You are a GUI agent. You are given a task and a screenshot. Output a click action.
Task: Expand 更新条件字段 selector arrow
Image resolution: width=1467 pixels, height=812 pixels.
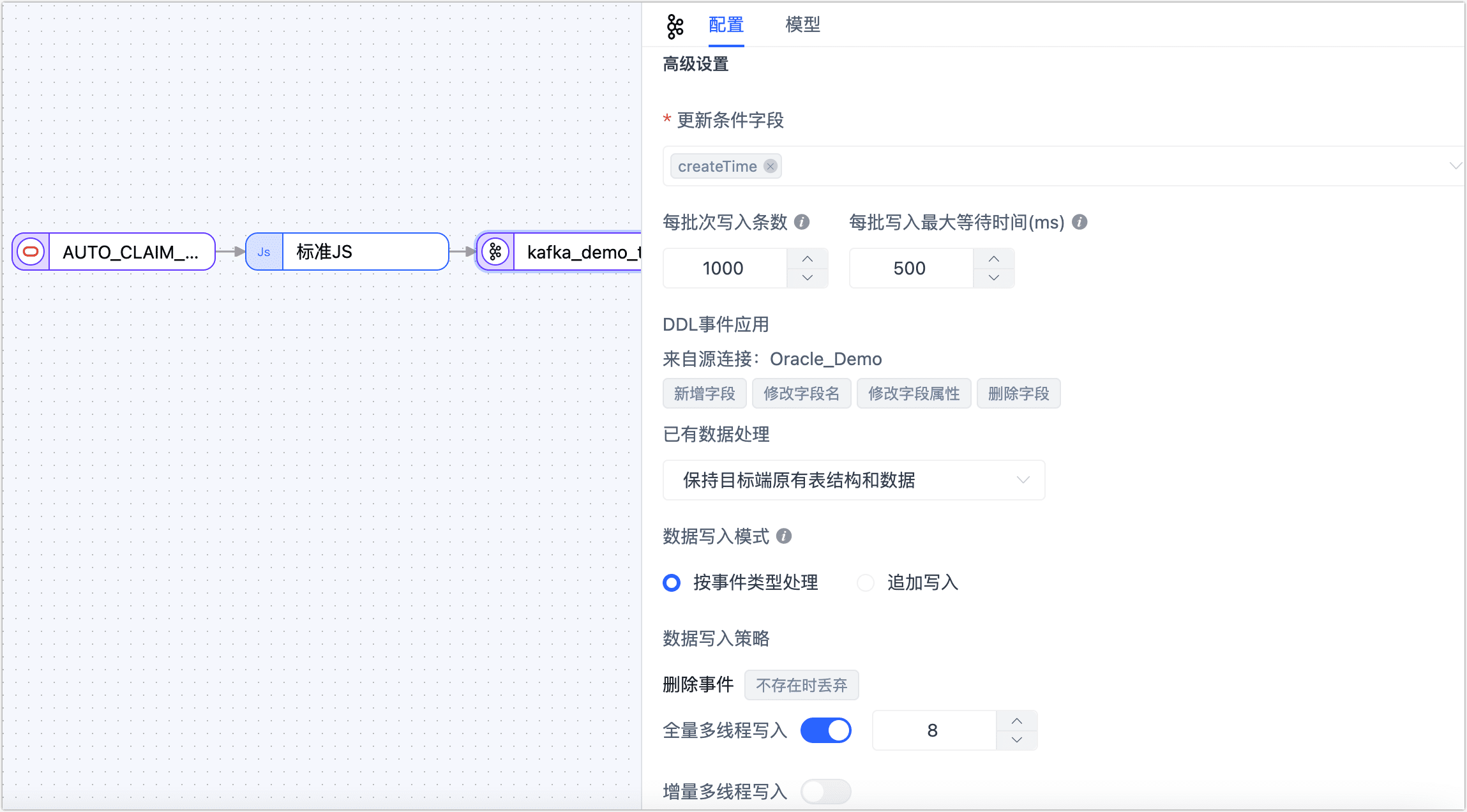tap(1454, 166)
